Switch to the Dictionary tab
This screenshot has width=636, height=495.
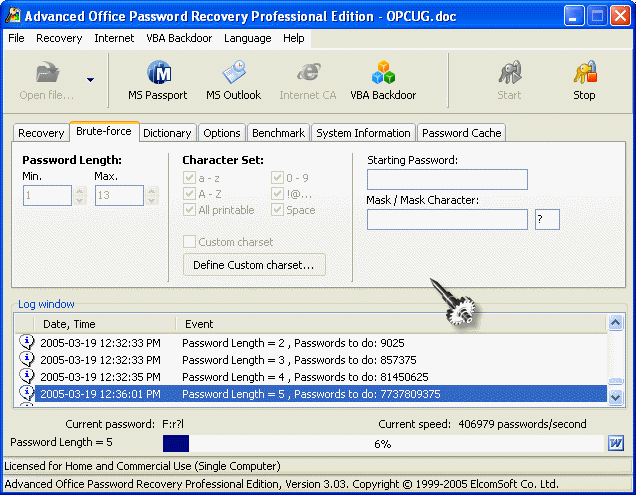167,133
